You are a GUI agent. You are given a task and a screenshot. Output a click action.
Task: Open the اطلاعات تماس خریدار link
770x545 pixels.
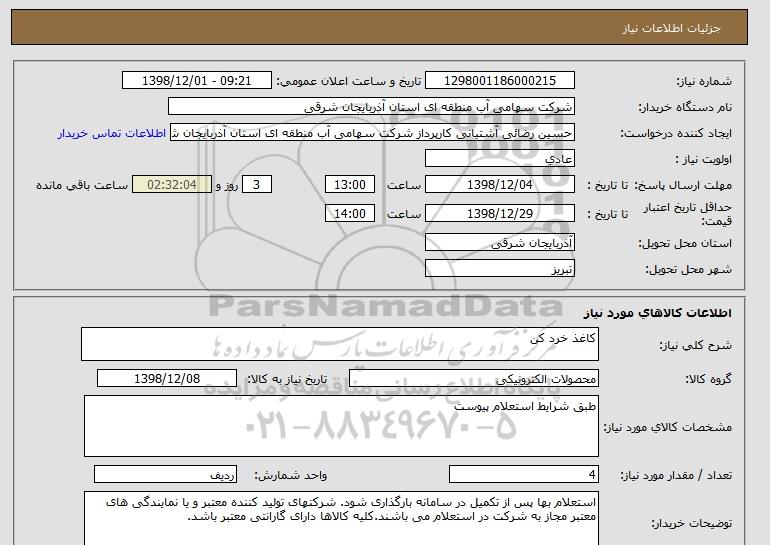click(111, 134)
